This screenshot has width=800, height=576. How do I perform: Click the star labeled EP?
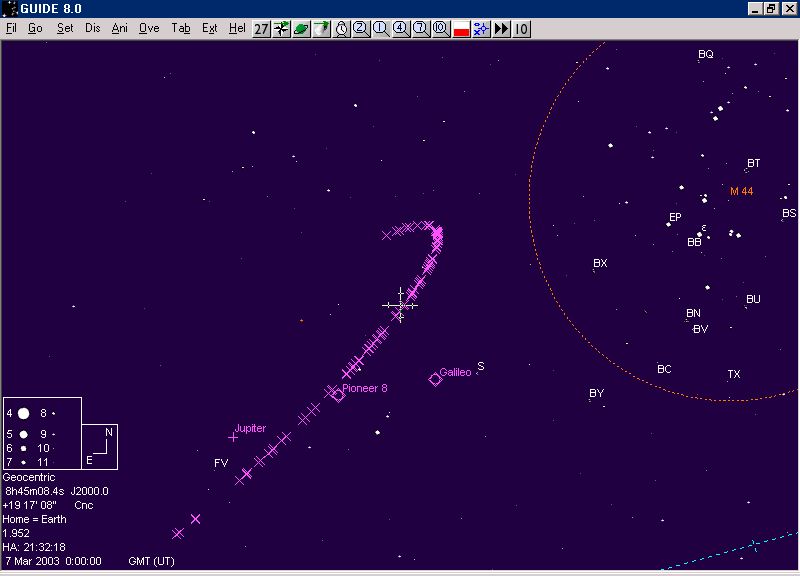[x=675, y=217]
